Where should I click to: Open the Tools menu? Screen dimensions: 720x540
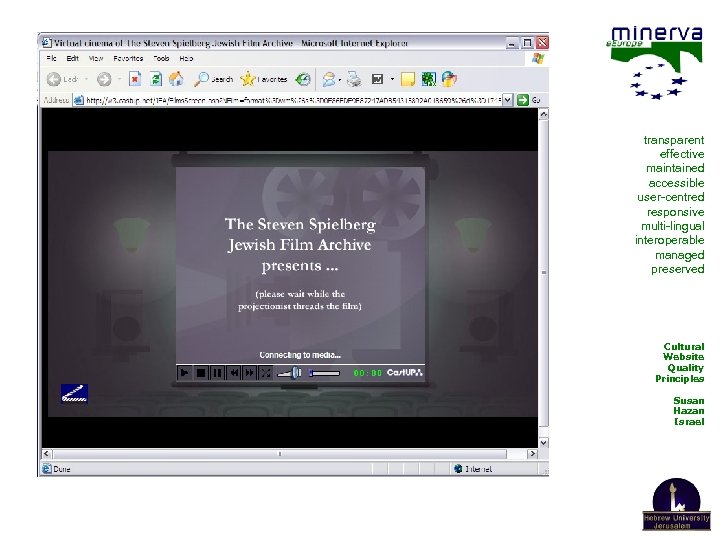point(161,58)
